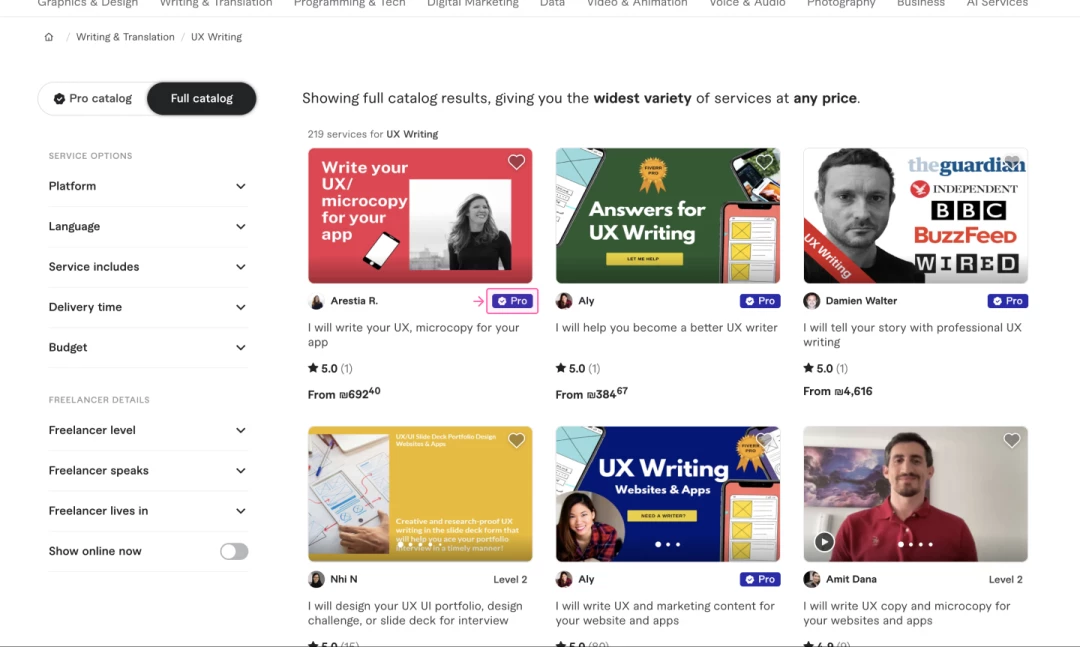Open 'I will help you become a better UX writer'

pyautogui.click(x=666, y=328)
